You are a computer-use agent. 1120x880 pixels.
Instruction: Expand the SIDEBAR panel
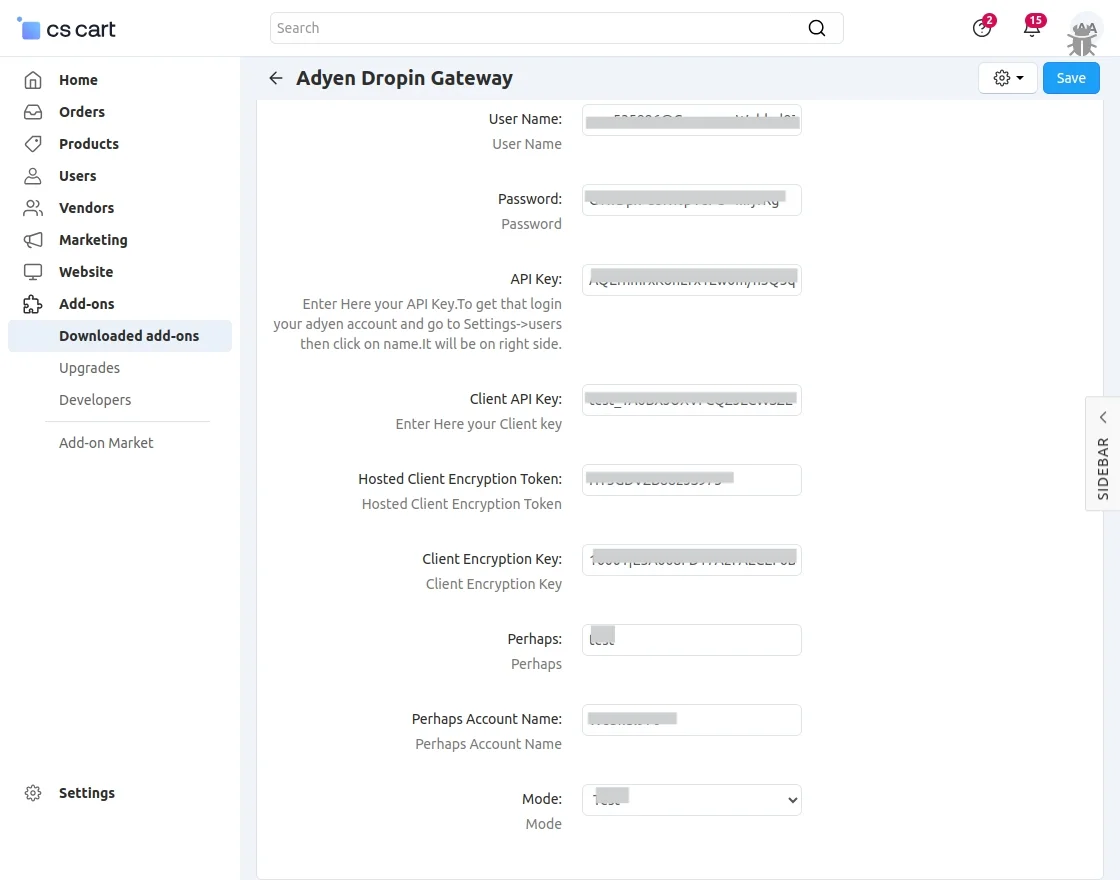pos(1102,453)
